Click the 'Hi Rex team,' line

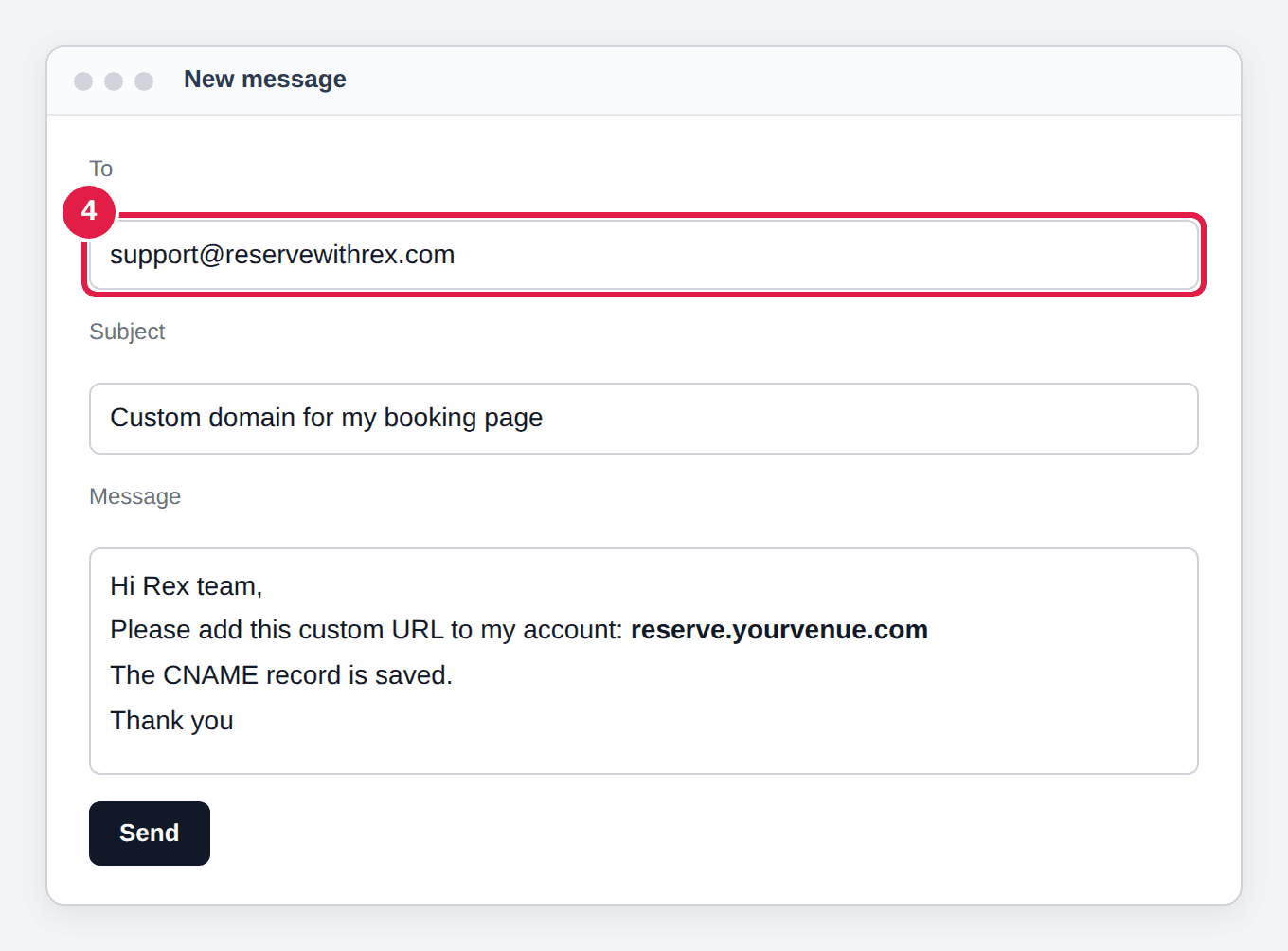pos(187,586)
